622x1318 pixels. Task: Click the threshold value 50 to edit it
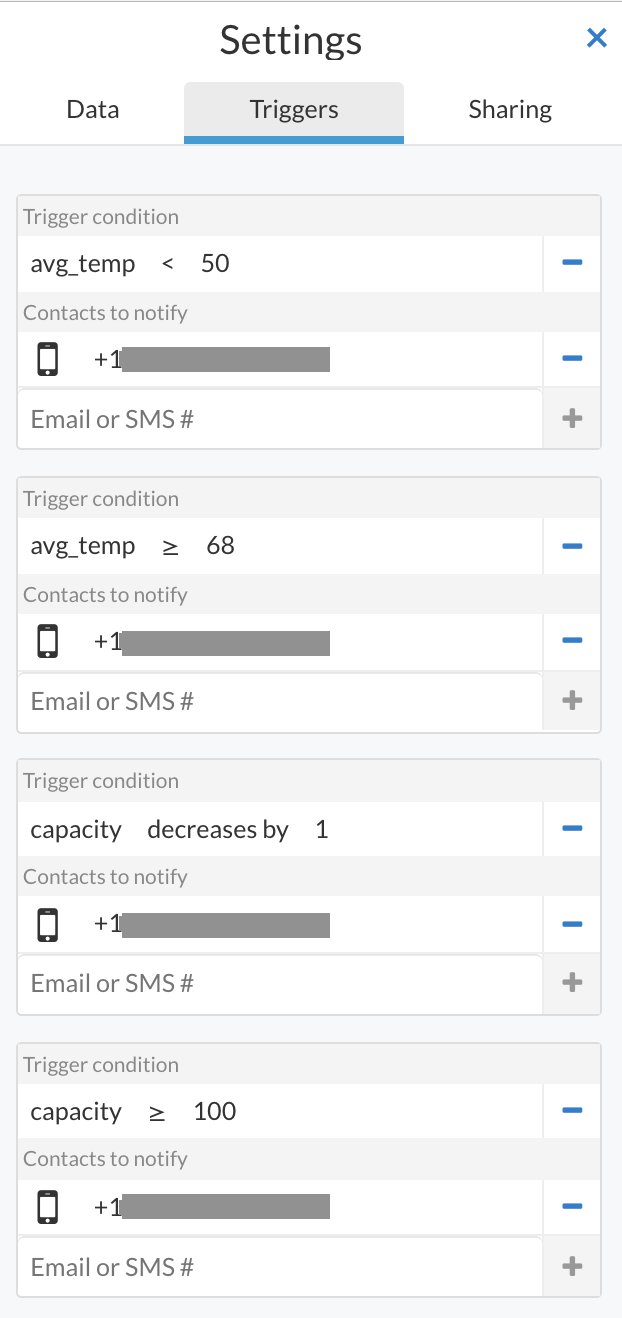click(x=217, y=262)
